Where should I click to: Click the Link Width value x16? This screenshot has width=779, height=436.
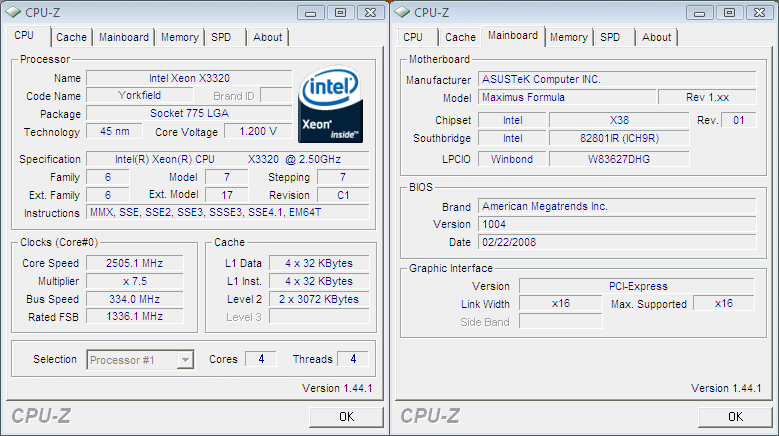click(561, 303)
